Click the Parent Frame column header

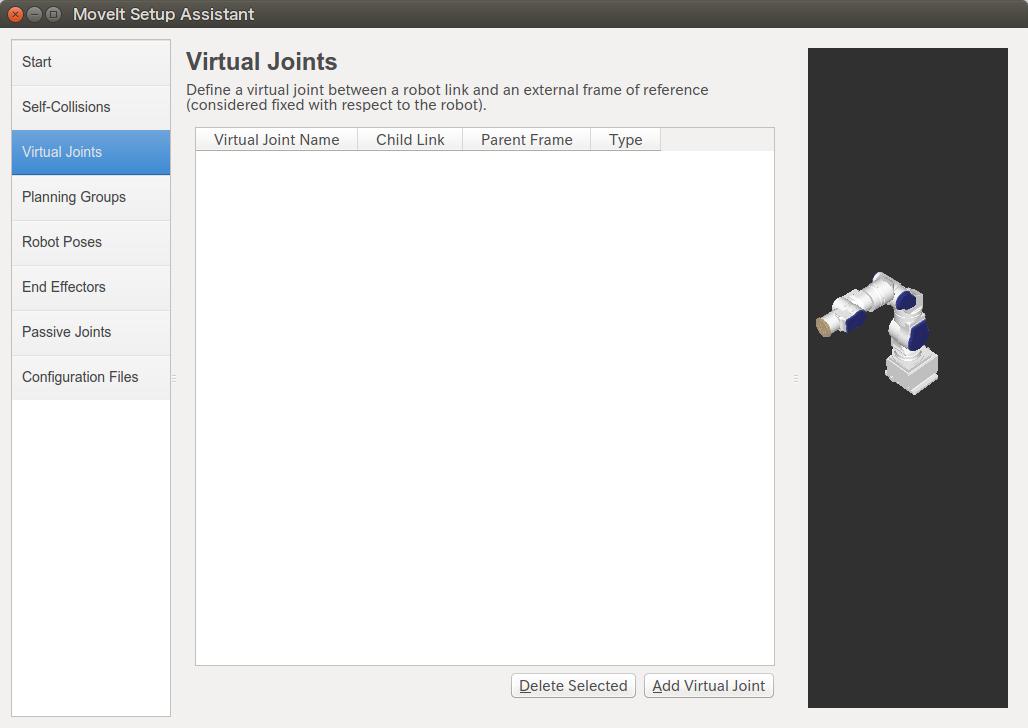pyautogui.click(x=526, y=140)
